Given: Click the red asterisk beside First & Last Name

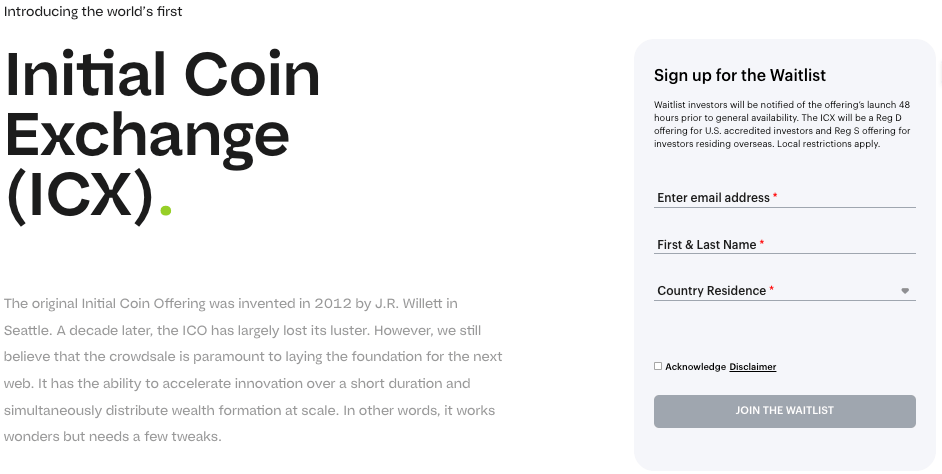Looking at the screenshot, I should [x=762, y=244].
